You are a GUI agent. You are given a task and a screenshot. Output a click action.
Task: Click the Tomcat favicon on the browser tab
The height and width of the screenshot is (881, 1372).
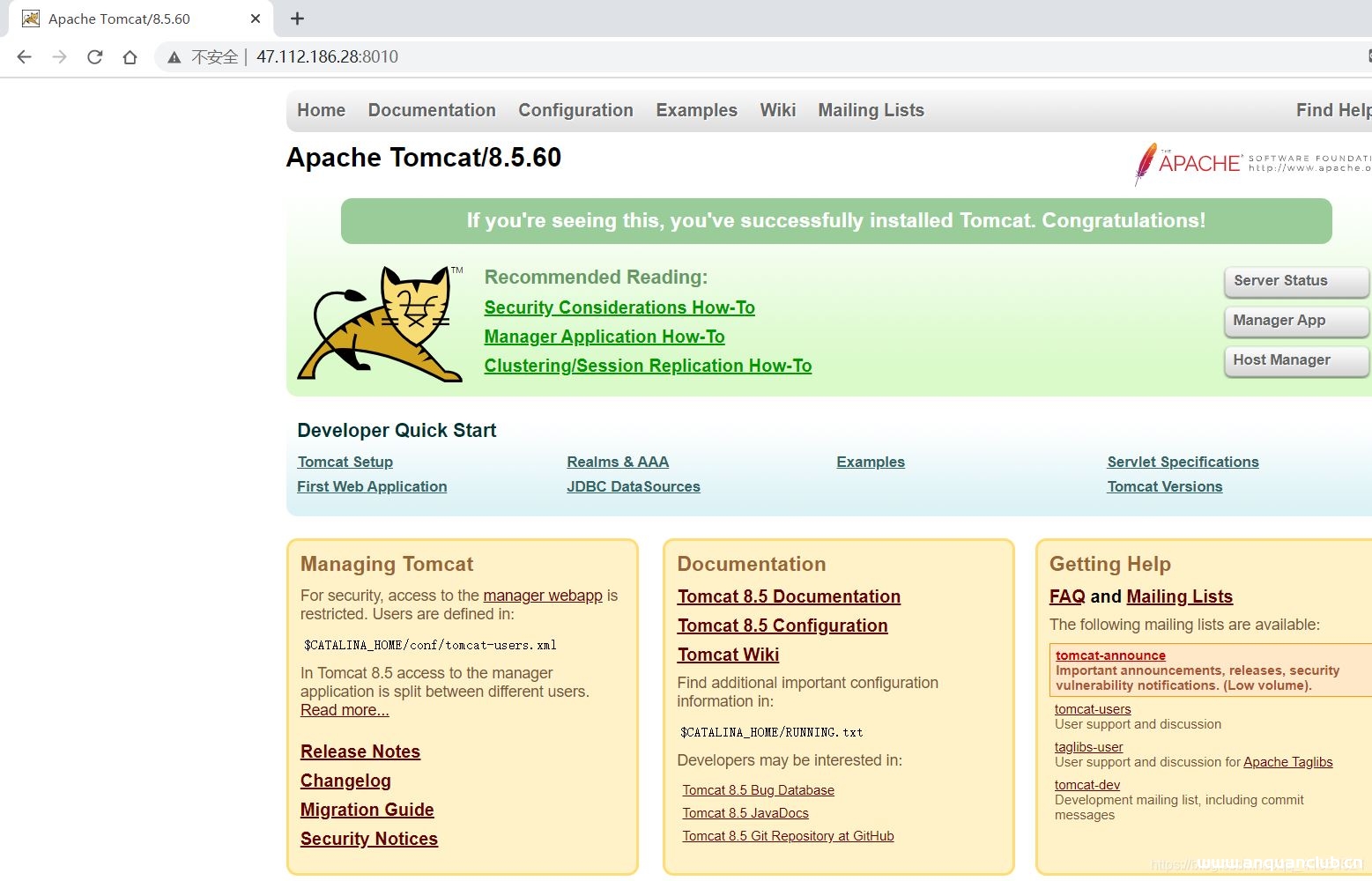(x=30, y=18)
